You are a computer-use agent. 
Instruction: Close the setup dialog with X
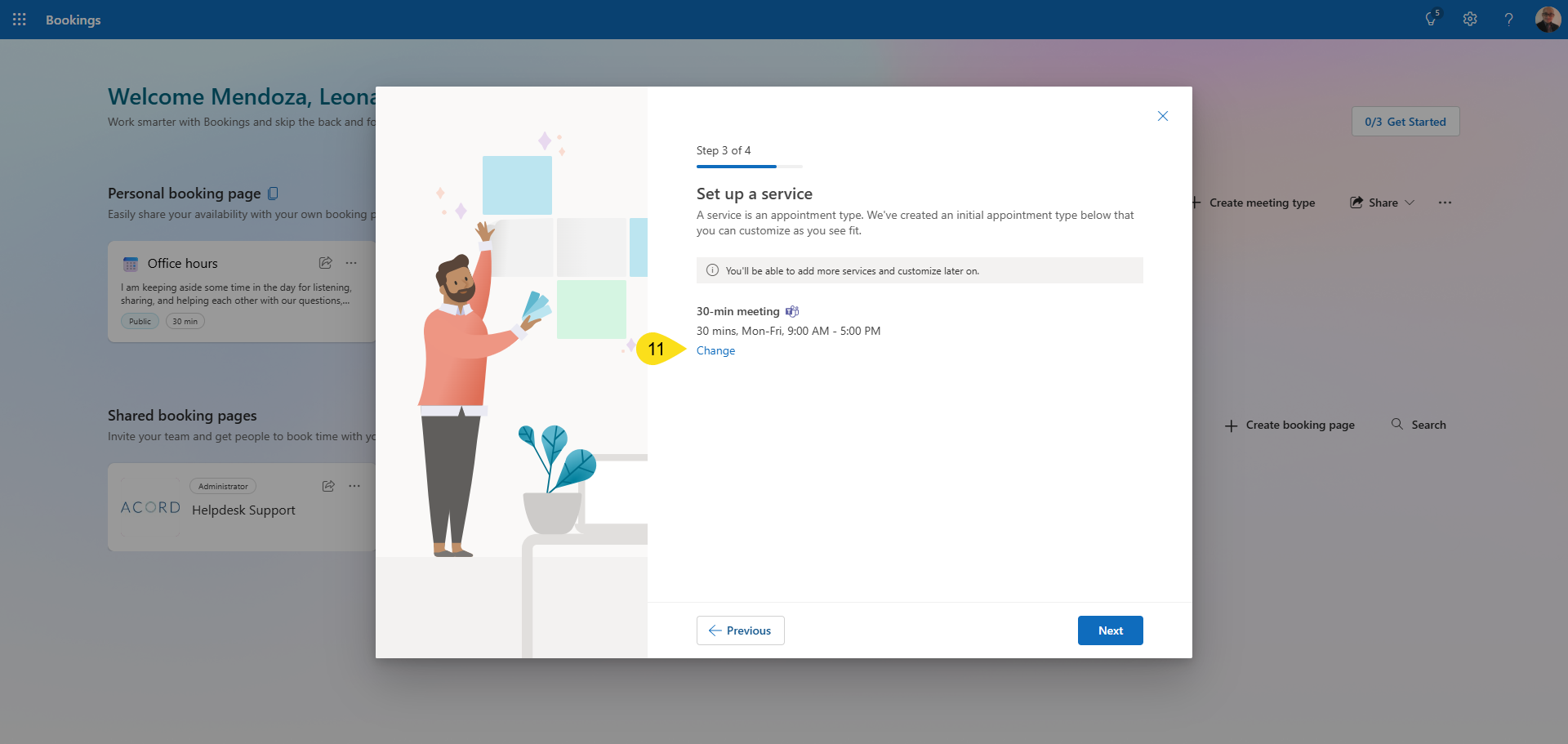[x=1163, y=116]
